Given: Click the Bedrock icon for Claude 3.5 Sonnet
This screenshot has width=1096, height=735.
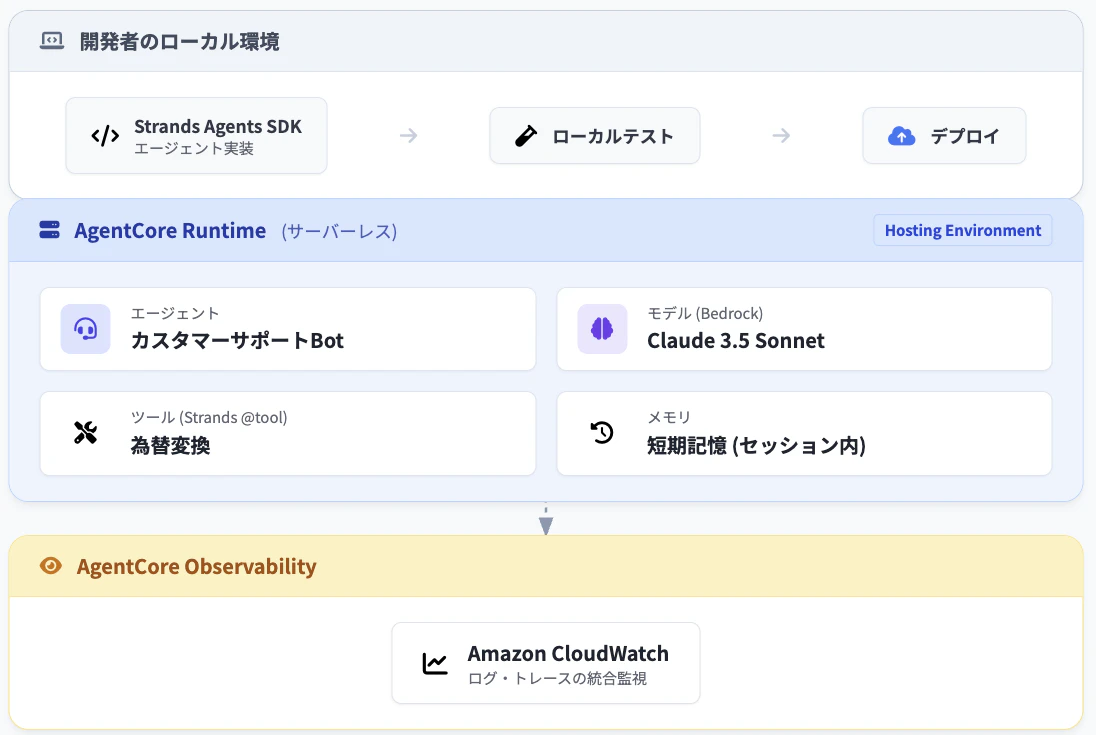Looking at the screenshot, I should coord(602,329).
